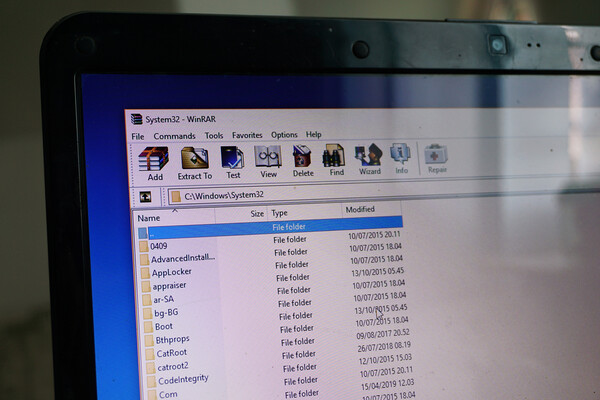Select the Bthprops folder row
This screenshot has width=600, height=400.
click(172, 339)
